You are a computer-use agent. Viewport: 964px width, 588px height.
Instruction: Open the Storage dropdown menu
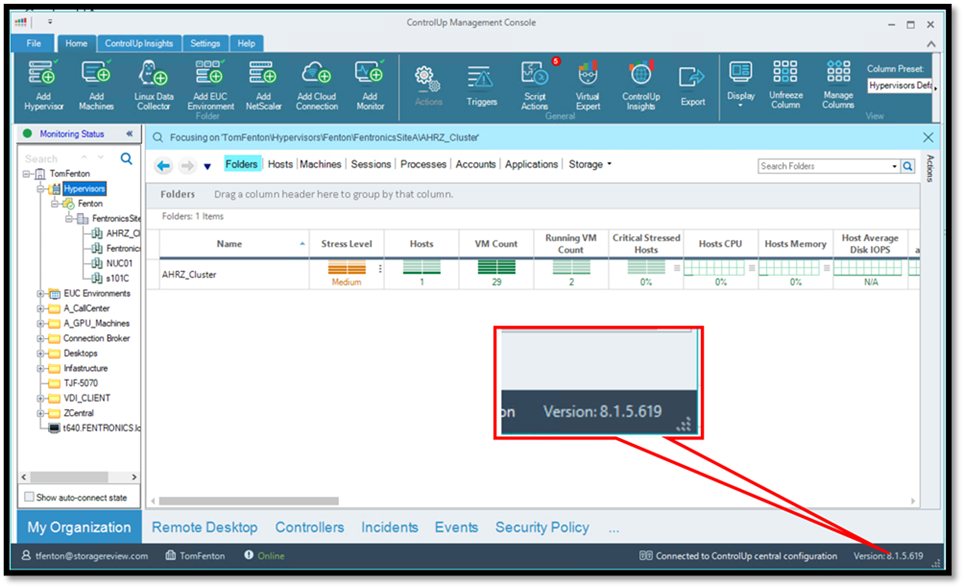(590, 164)
